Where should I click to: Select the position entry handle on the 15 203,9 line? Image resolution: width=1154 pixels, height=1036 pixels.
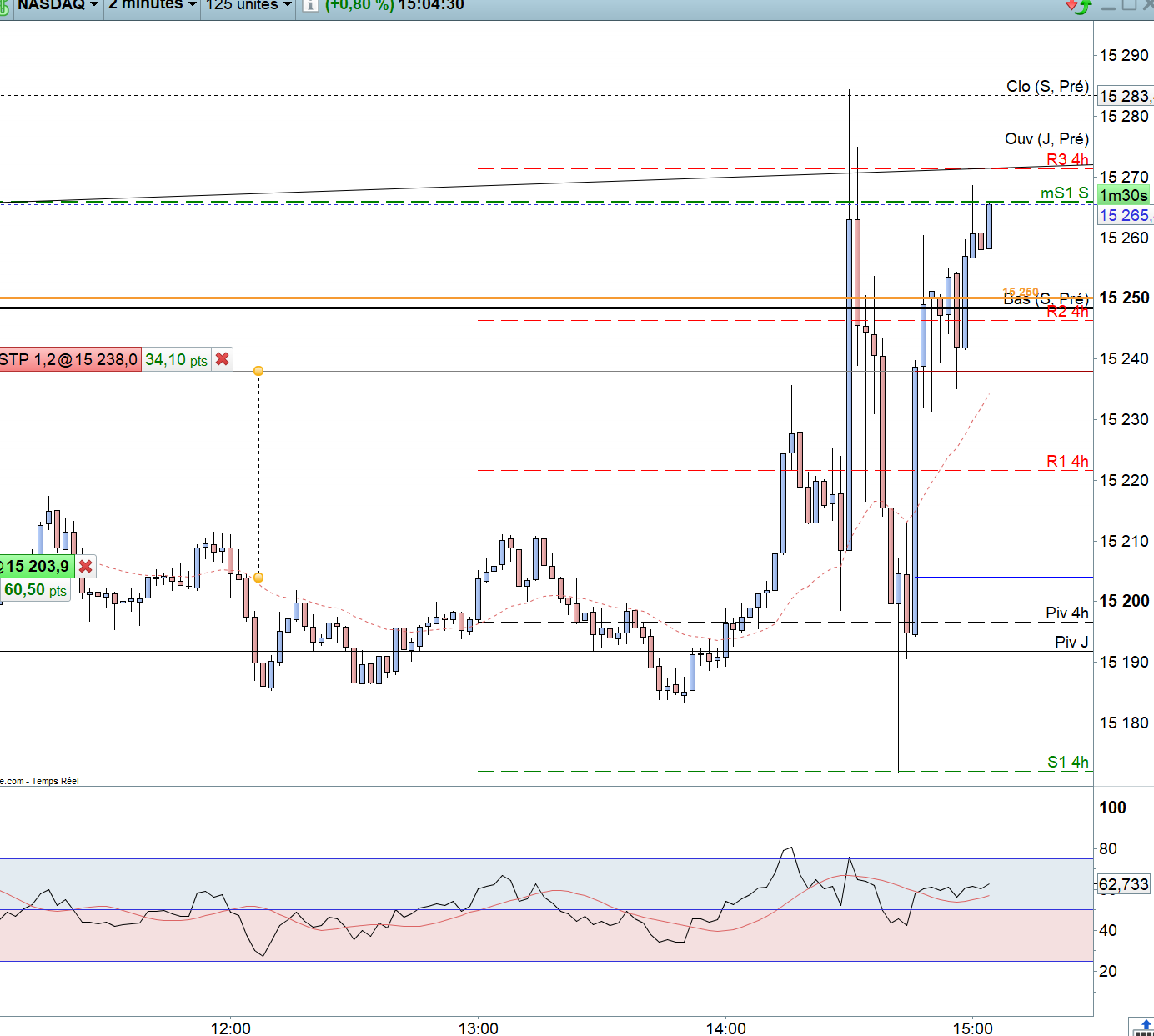(258, 578)
